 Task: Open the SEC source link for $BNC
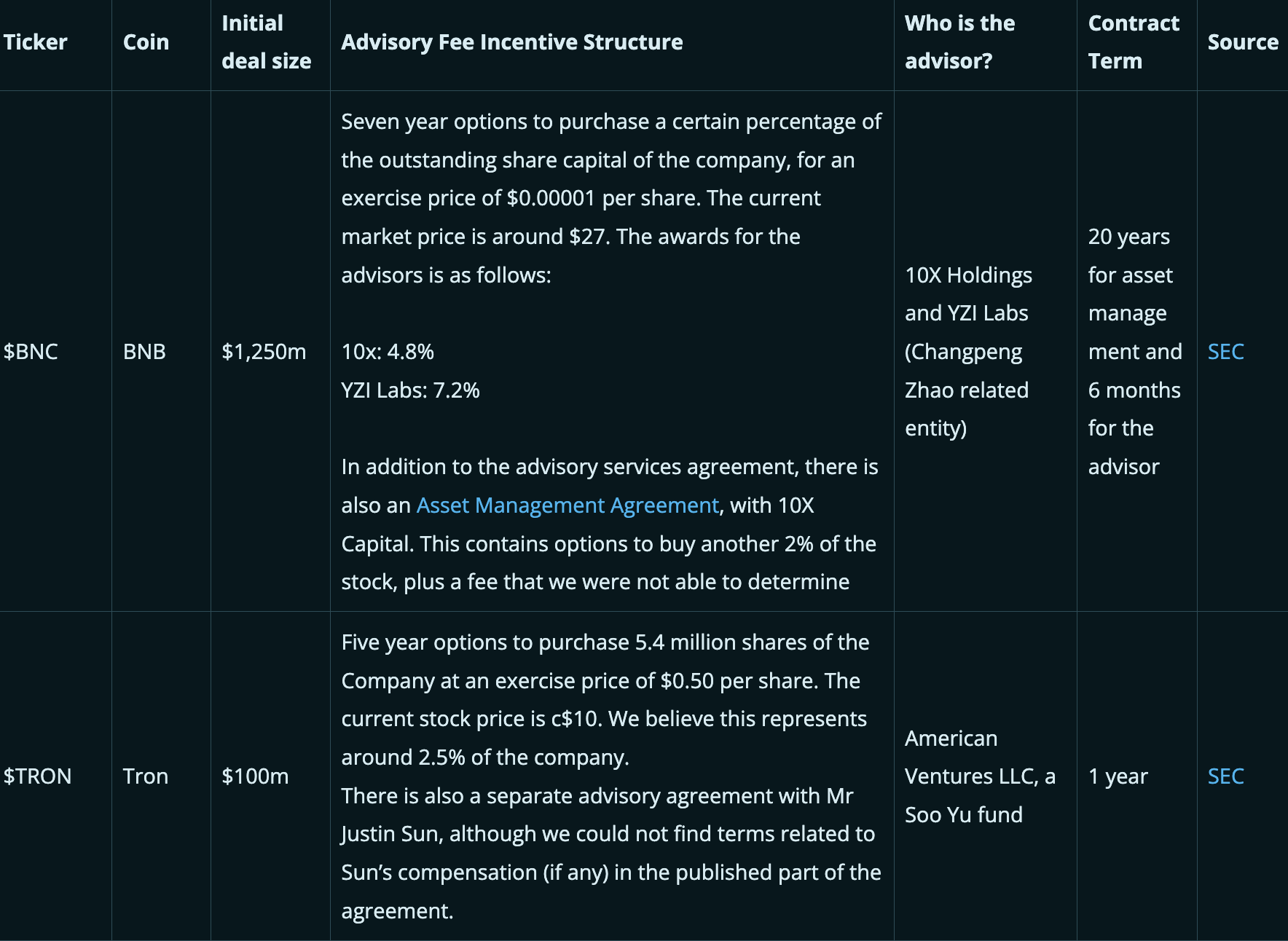tap(1225, 352)
